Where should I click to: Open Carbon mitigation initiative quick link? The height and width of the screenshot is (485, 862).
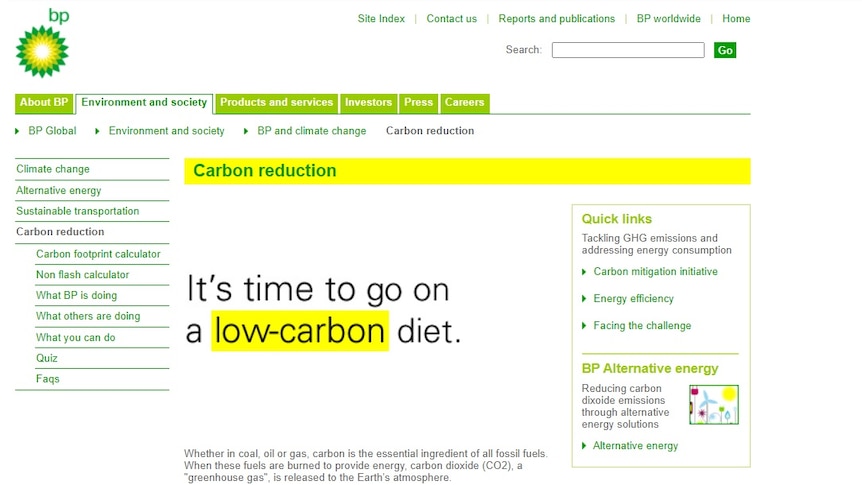[x=655, y=272]
